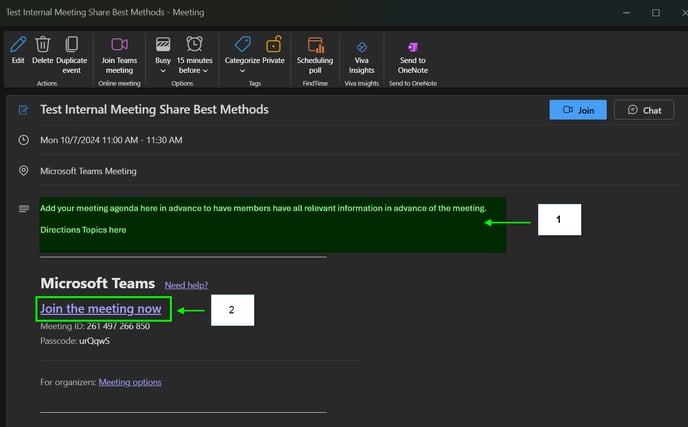688x427 pixels.
Task: Click Directions Topics here agenda line
Action: (83, 230)
